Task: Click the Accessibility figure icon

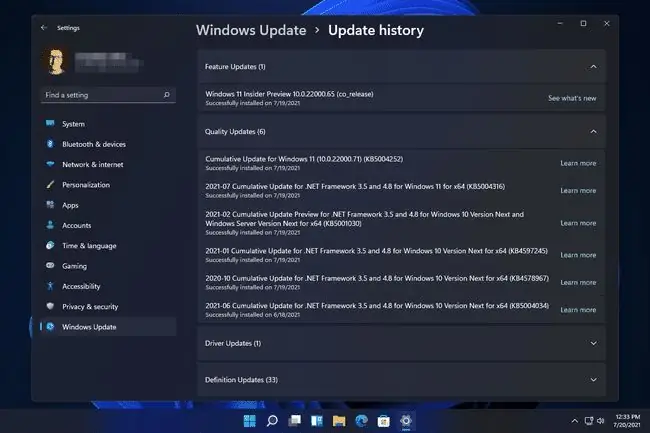Action: click(x=50, y=286)
